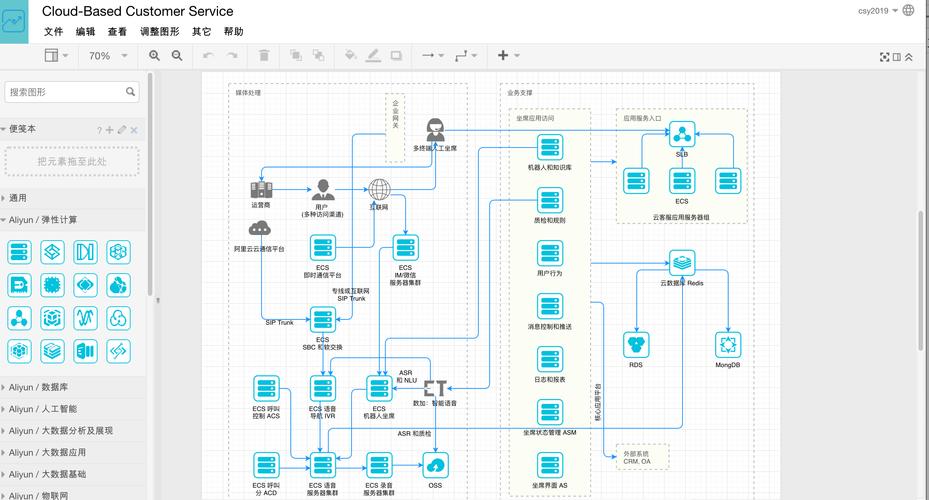Select the 质检和规则 server icon

[x=550, y=200]
